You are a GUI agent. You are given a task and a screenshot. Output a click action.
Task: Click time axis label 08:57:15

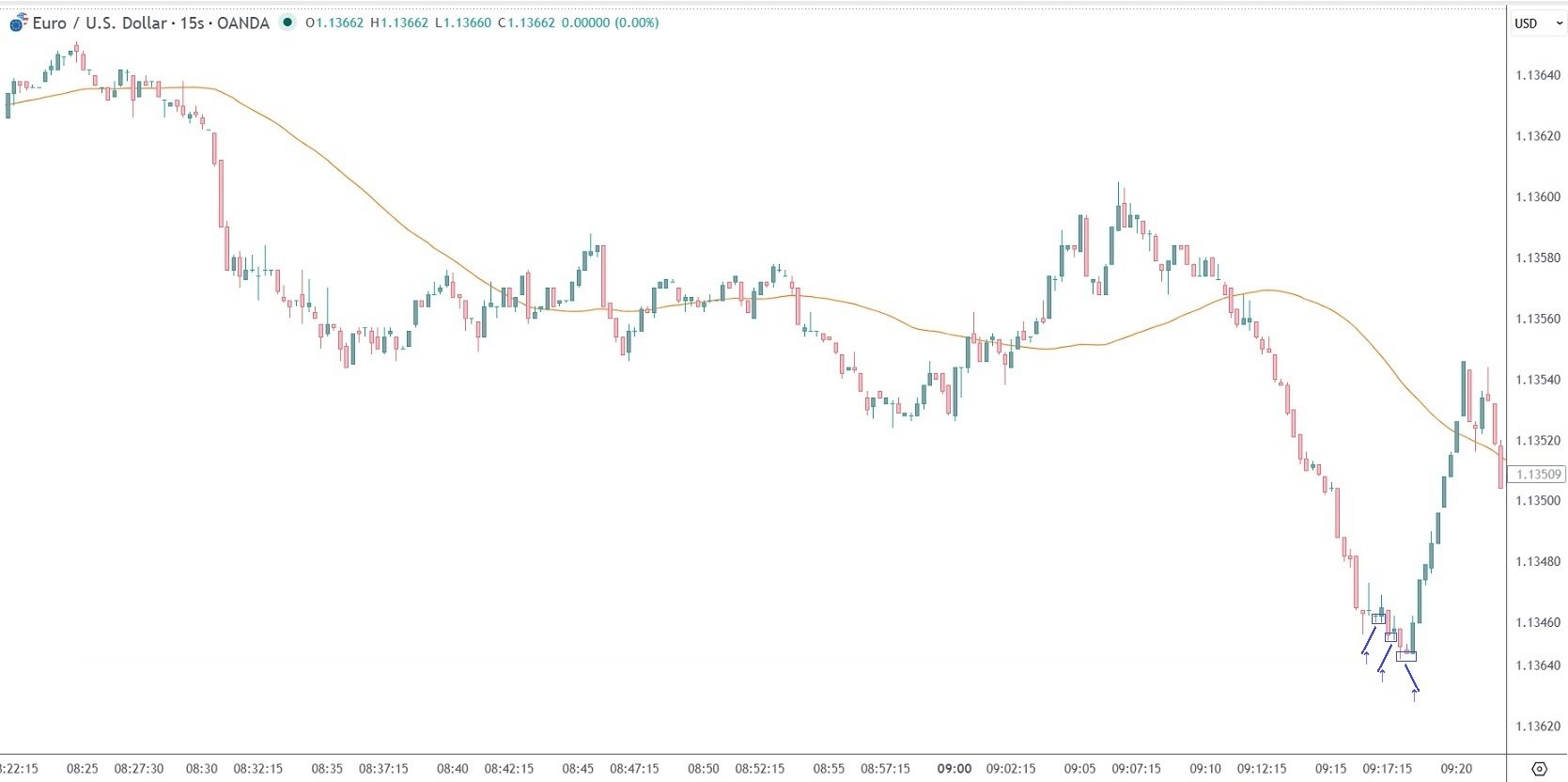[885, 769]
